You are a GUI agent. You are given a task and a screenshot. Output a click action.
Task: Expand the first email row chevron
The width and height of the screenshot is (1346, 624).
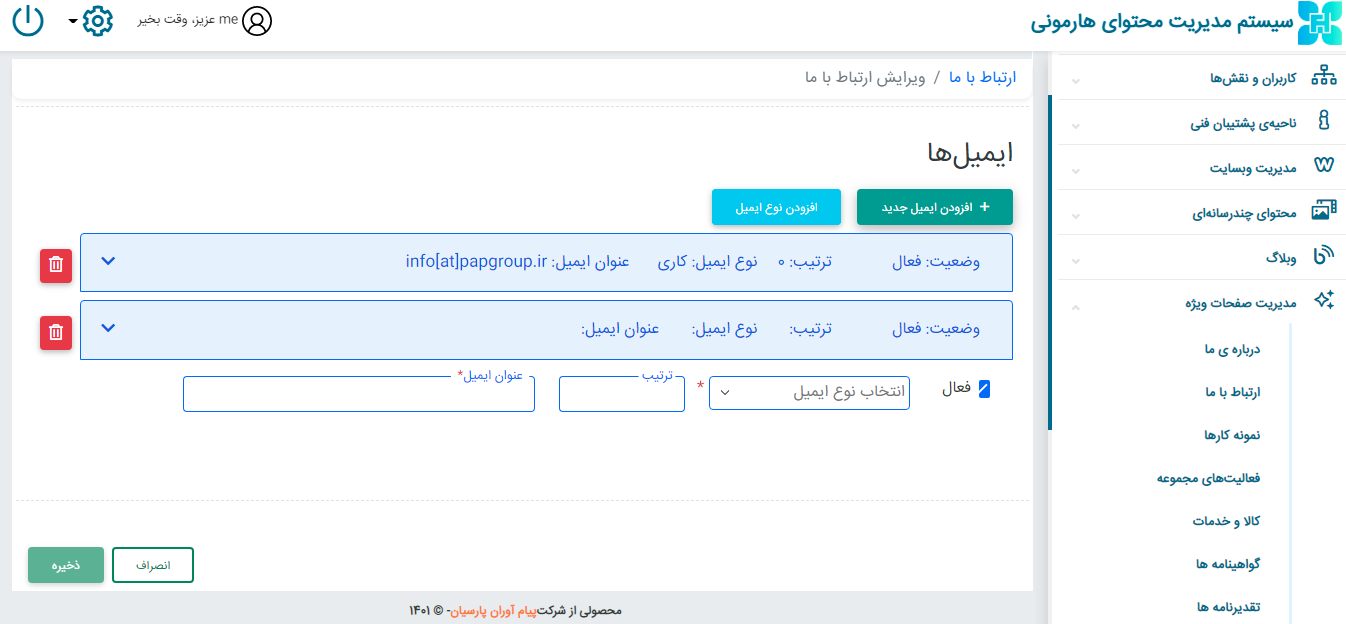pos(109,262)
